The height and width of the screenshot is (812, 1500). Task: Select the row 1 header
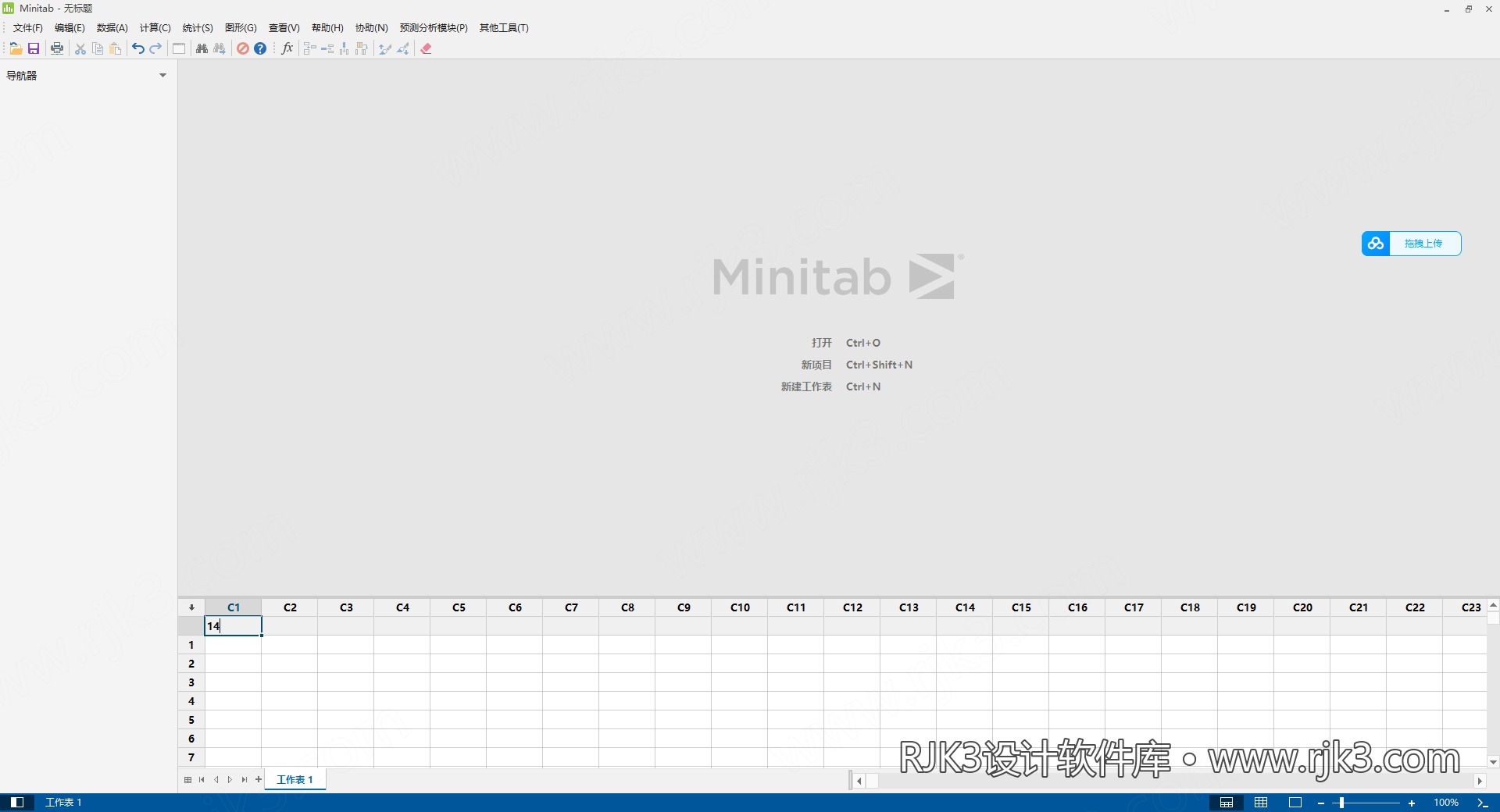191,645
